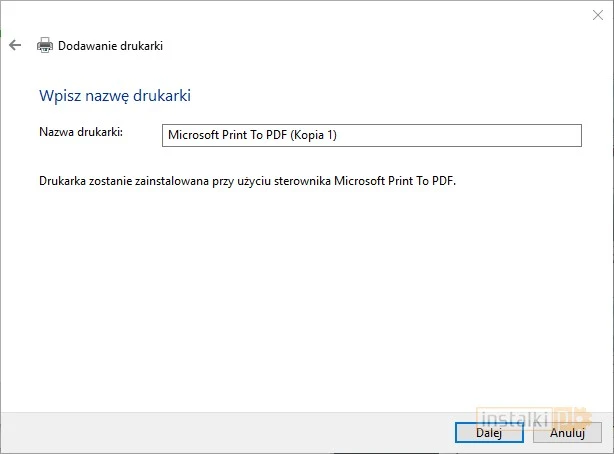Screen dimensions: 614x454
Task: Click the back arrow in the wizard header
Action: point(15,46)
